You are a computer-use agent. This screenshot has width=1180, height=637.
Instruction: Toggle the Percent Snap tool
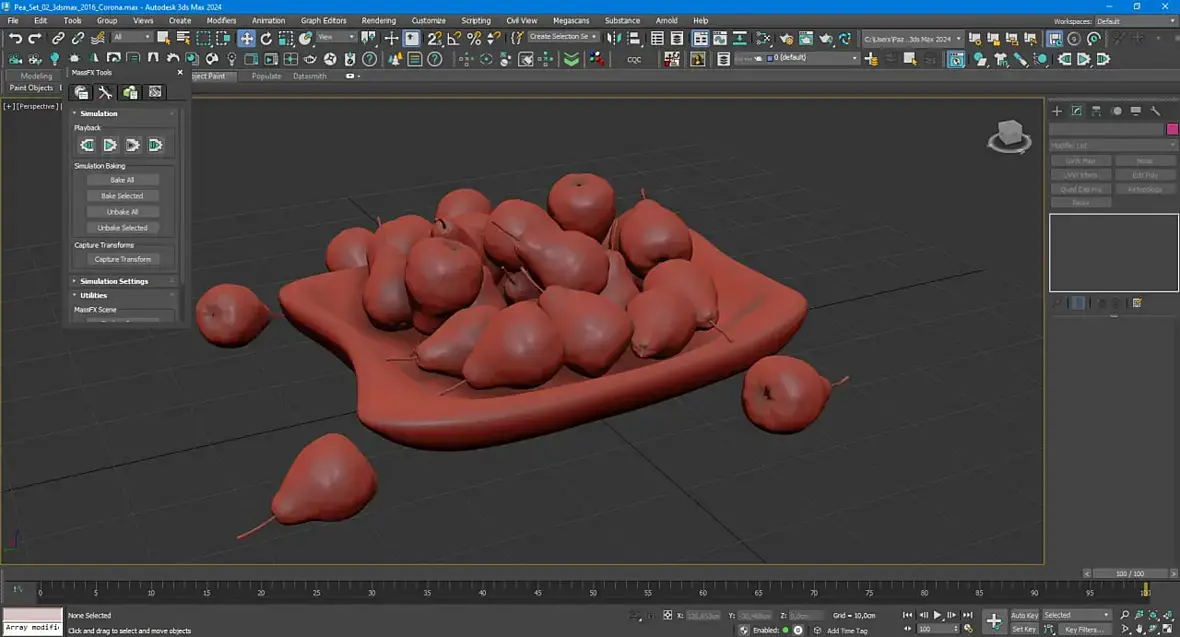(474, 38)
